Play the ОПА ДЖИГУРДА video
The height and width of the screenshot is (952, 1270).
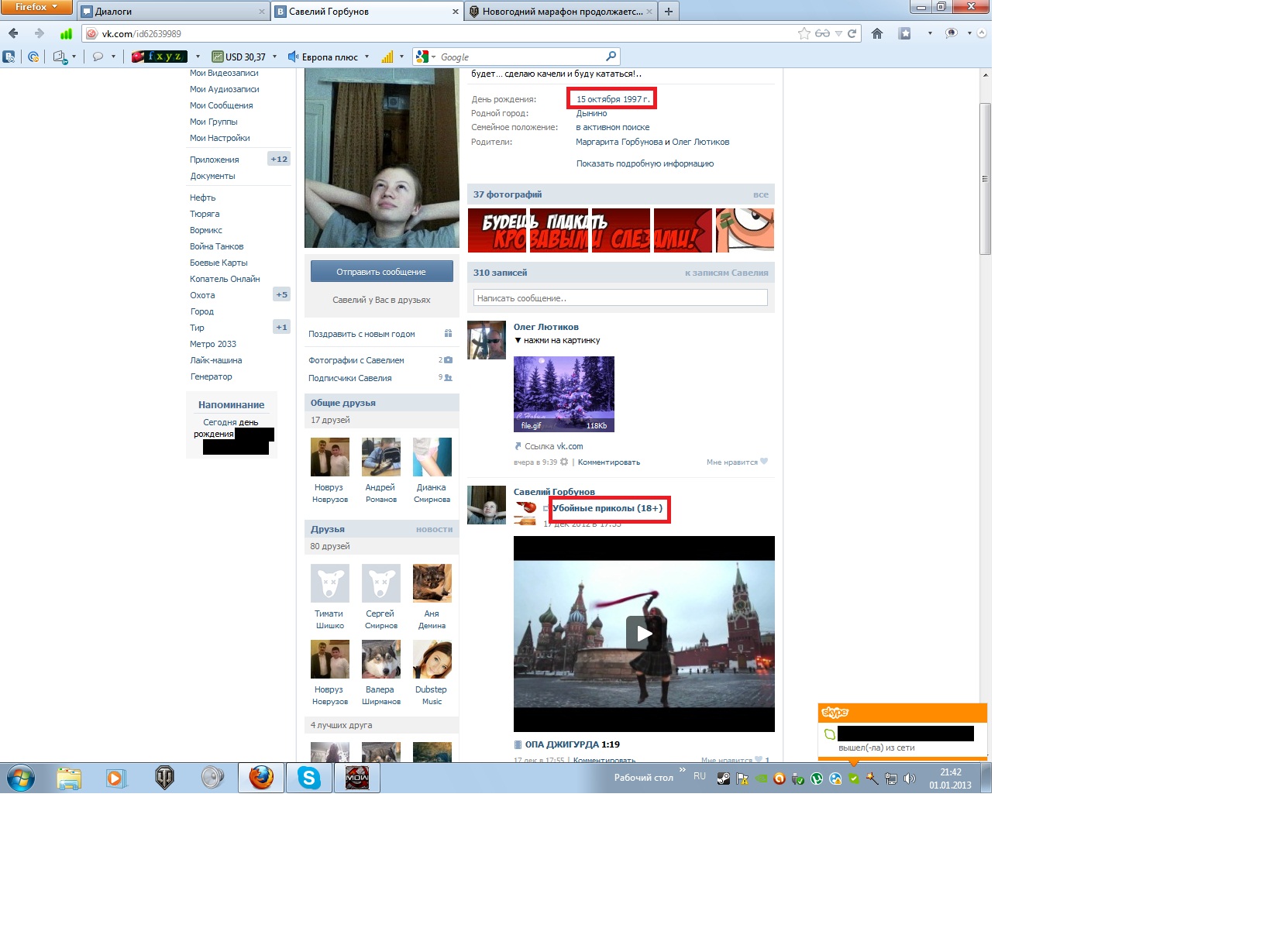click(644, 634)
